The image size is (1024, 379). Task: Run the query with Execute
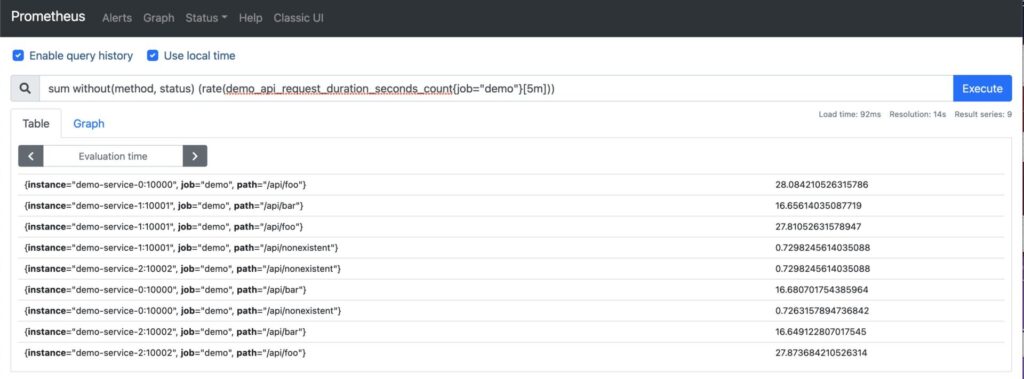(x=982, y=88)
